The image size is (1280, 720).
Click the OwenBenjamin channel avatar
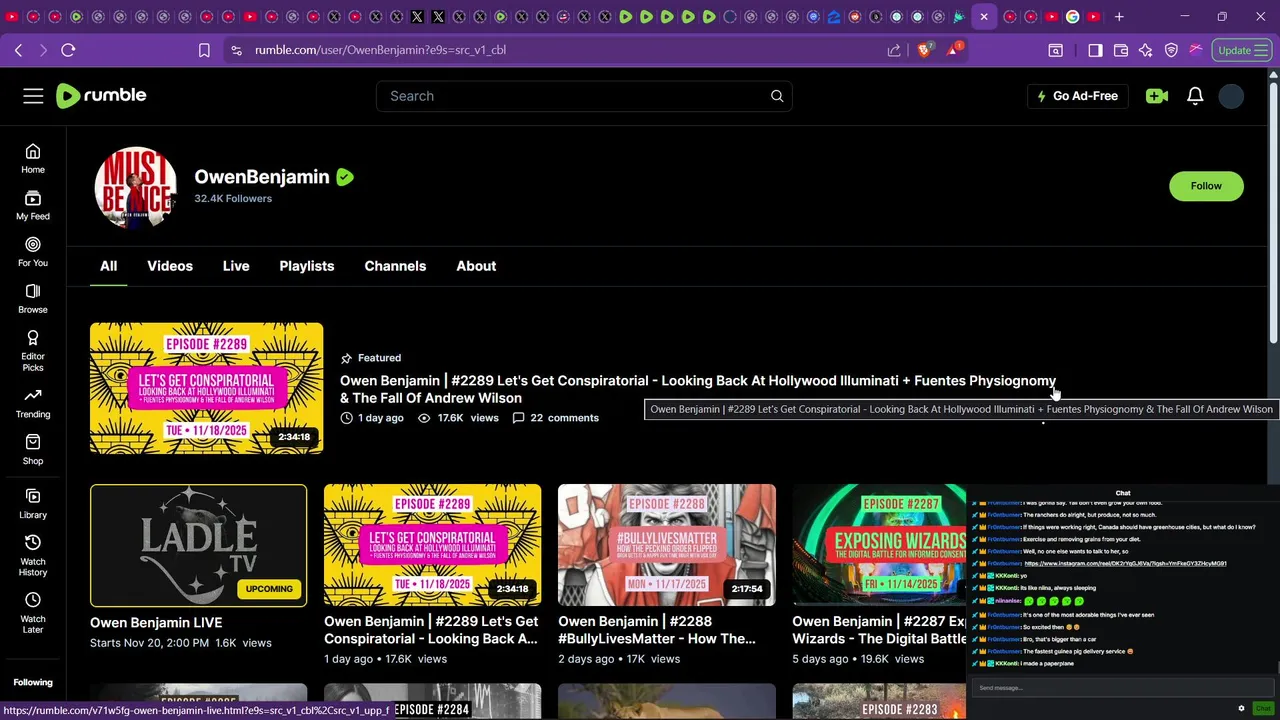tap(135, 187)
